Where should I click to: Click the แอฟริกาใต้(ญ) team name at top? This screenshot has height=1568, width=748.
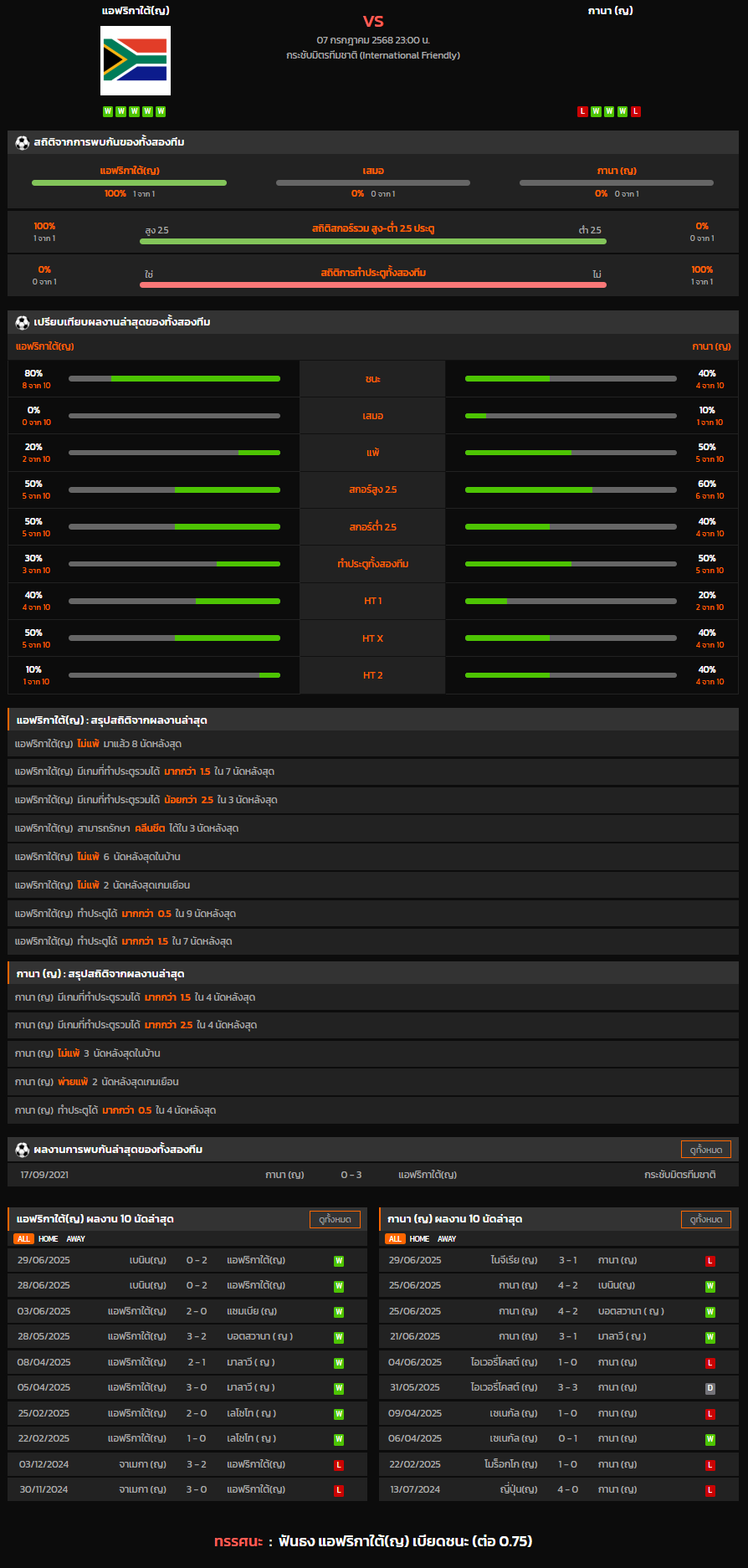tap(136, 11)
